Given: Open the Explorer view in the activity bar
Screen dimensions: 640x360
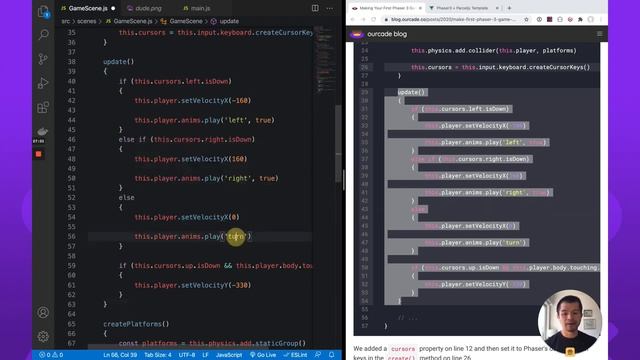Looking at the screenshot, I should 43,11.
